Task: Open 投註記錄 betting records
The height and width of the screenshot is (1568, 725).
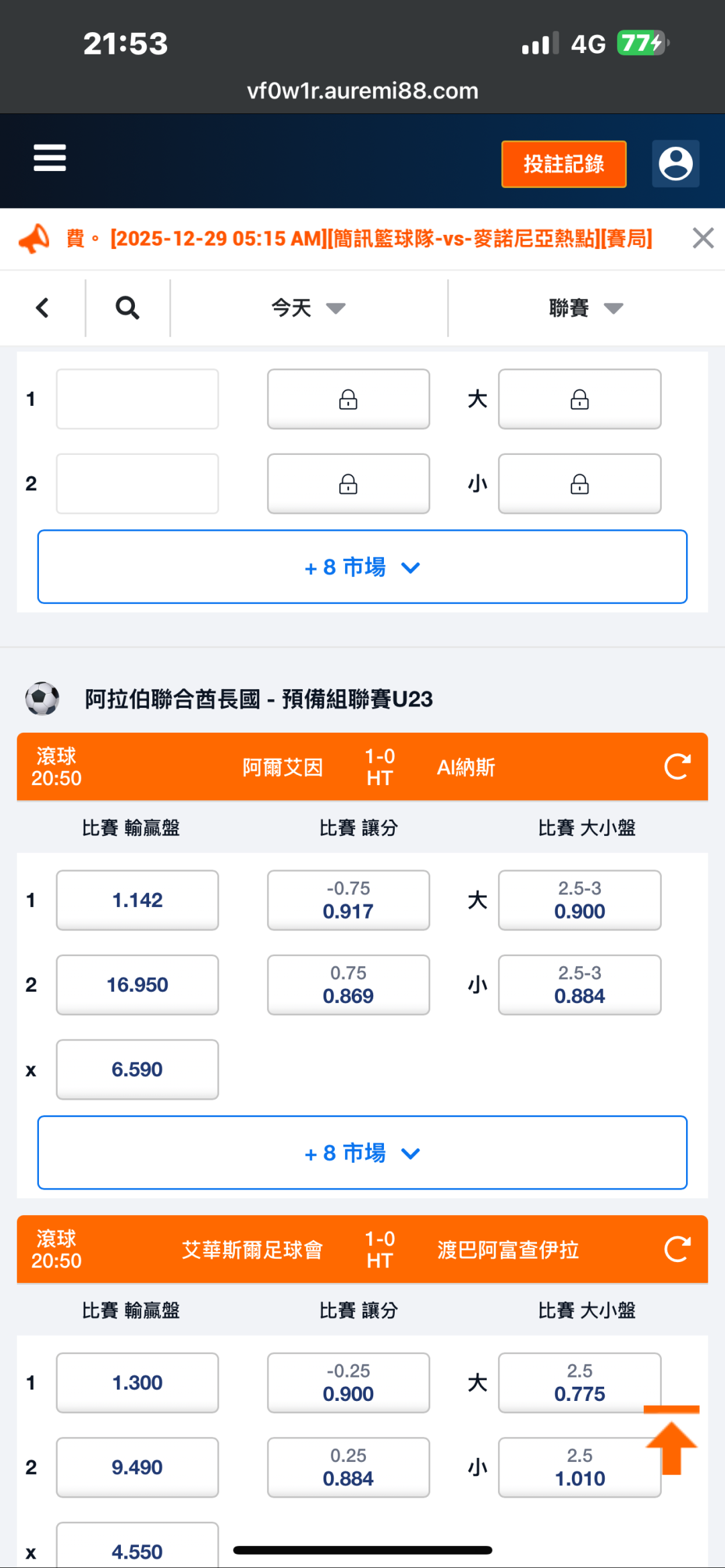Action: coord(563,164)
